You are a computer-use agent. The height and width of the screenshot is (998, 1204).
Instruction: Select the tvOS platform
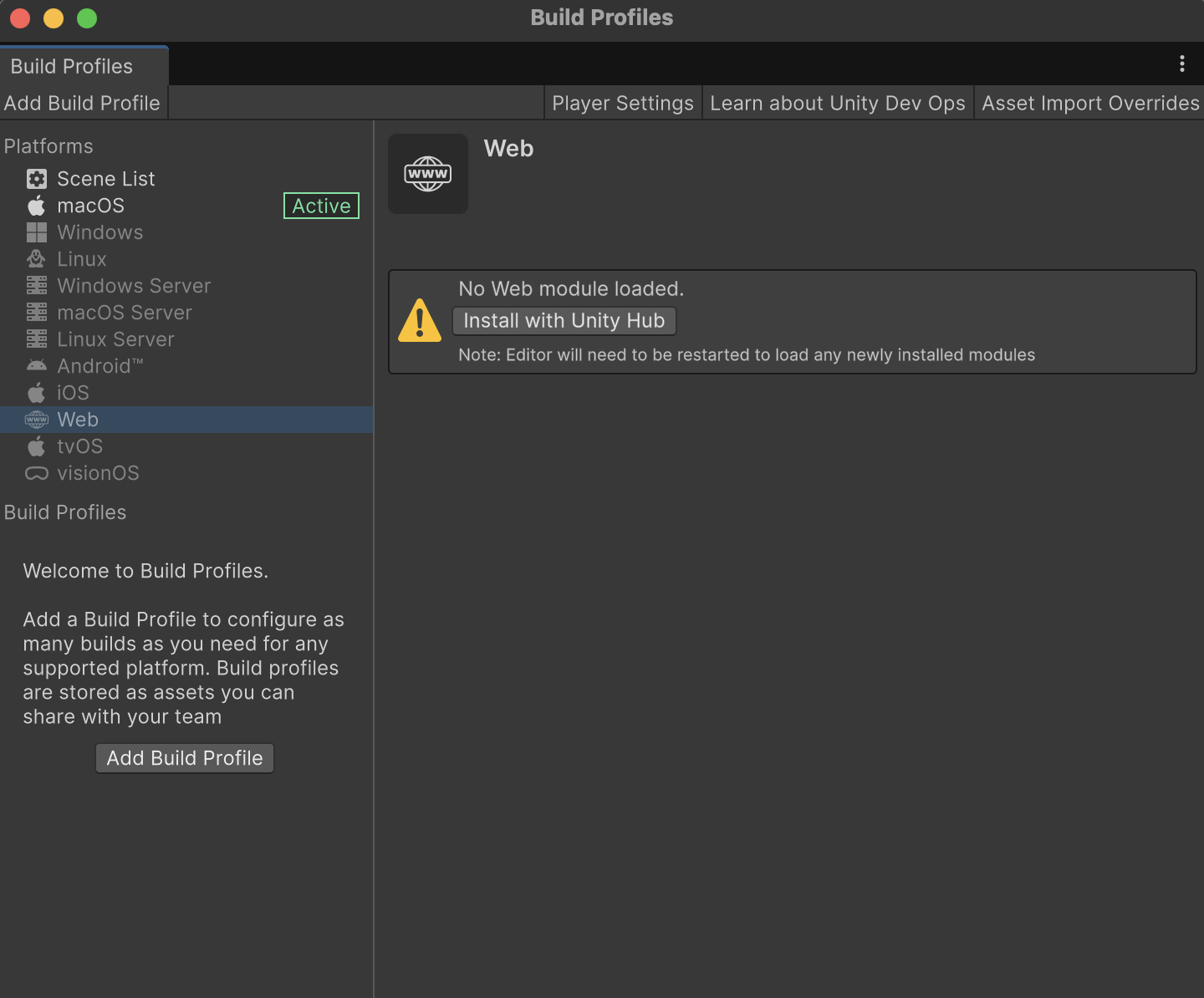pos(186,446)
